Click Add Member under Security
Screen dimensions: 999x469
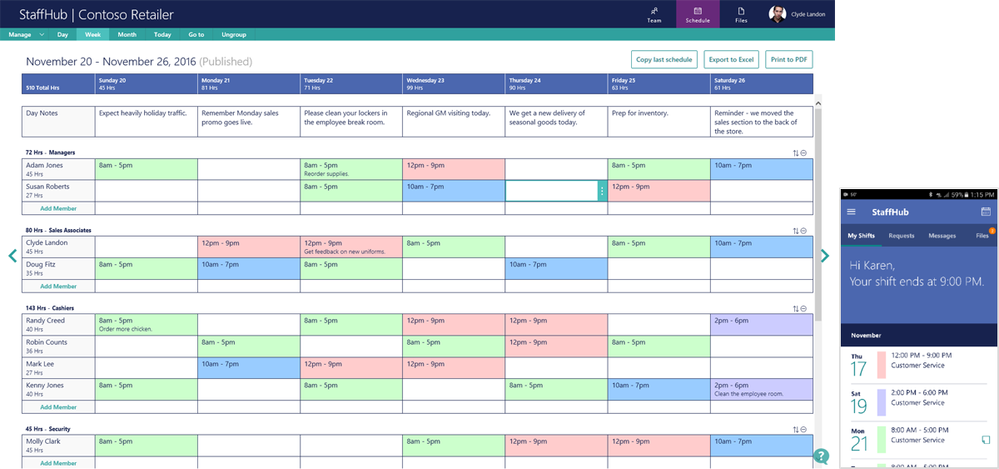[x=59, y=463]
